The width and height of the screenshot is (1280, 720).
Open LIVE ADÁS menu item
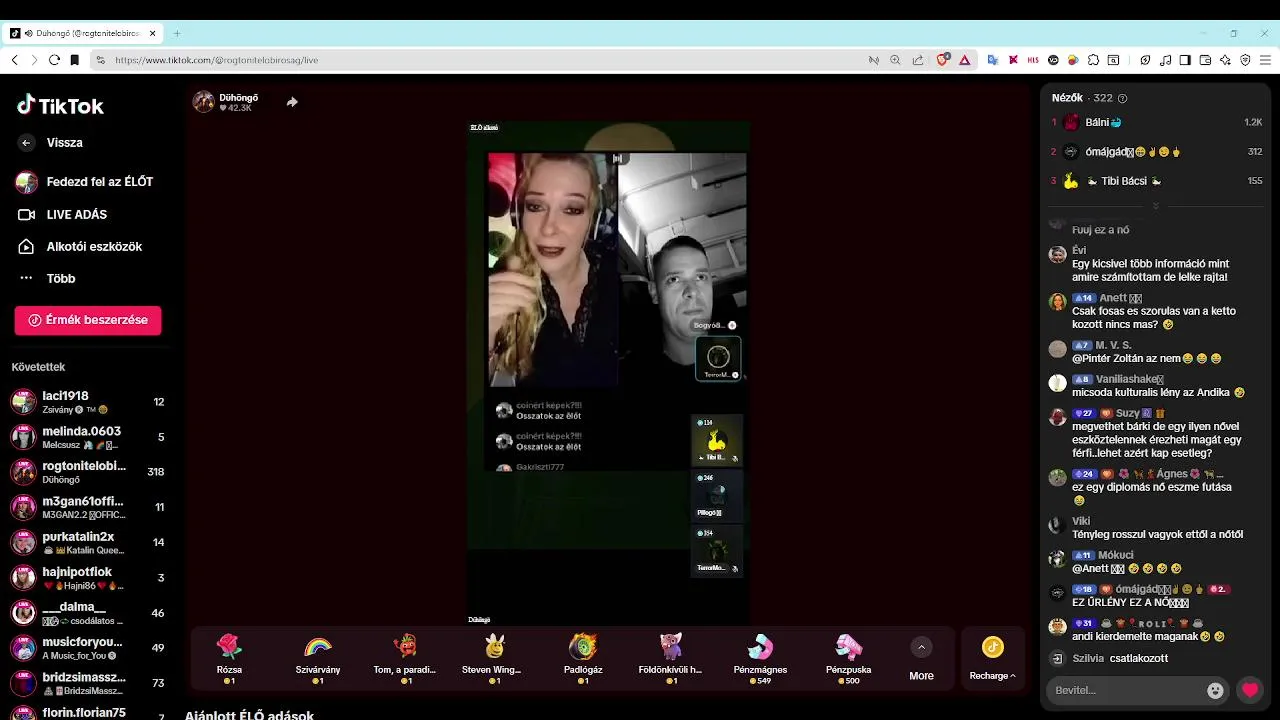point(64,214)
